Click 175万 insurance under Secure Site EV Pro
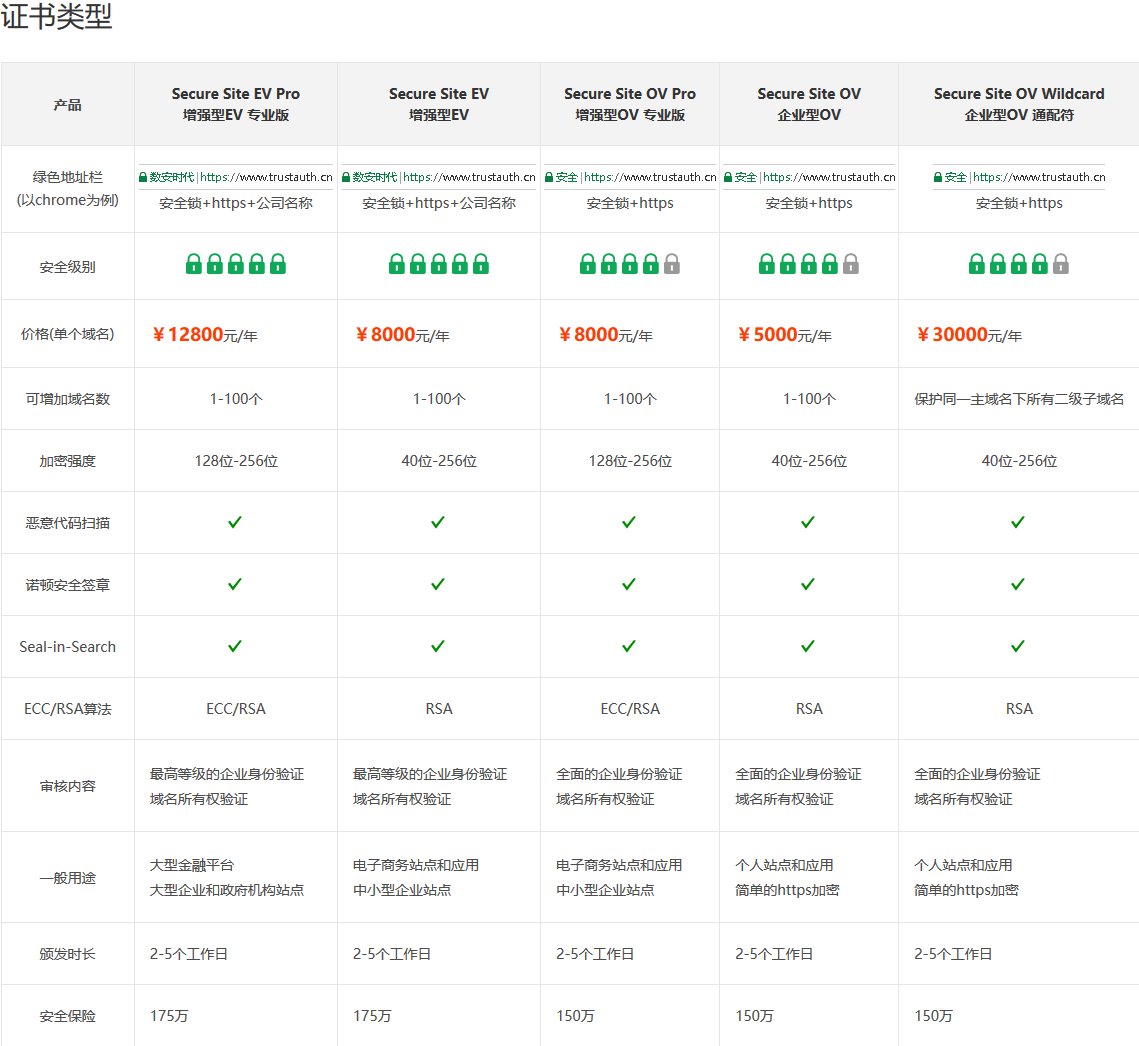 [169, 1015]
